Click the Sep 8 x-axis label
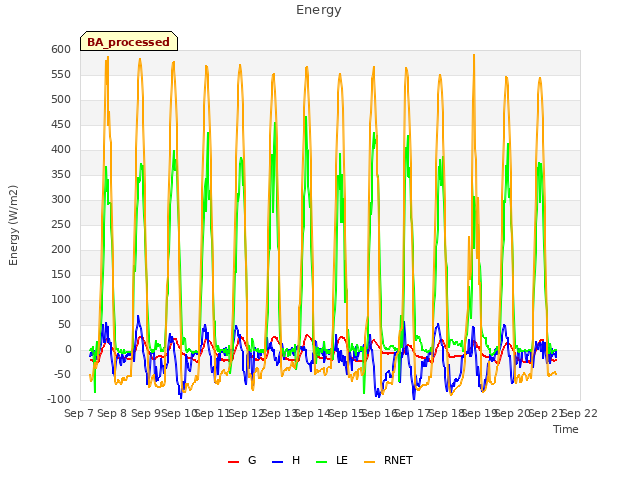 [112, 413]
